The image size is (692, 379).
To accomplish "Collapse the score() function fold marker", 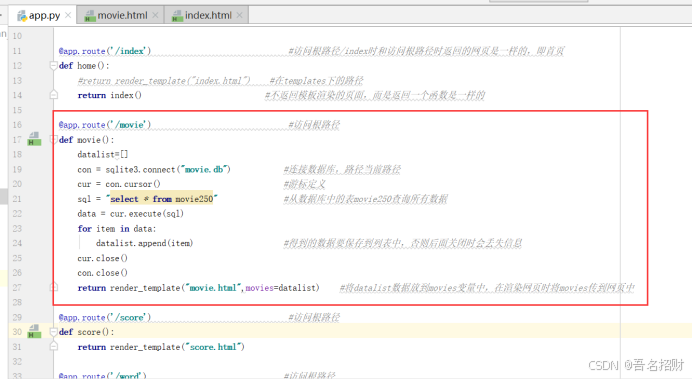I will [x=53, y=332].
